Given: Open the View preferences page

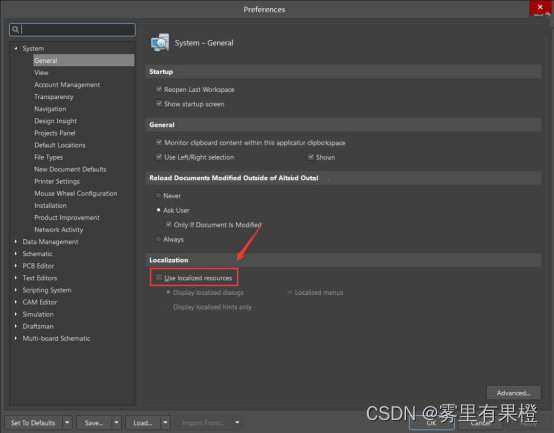Looking at the screenshot, I should (x=41, y=72).
